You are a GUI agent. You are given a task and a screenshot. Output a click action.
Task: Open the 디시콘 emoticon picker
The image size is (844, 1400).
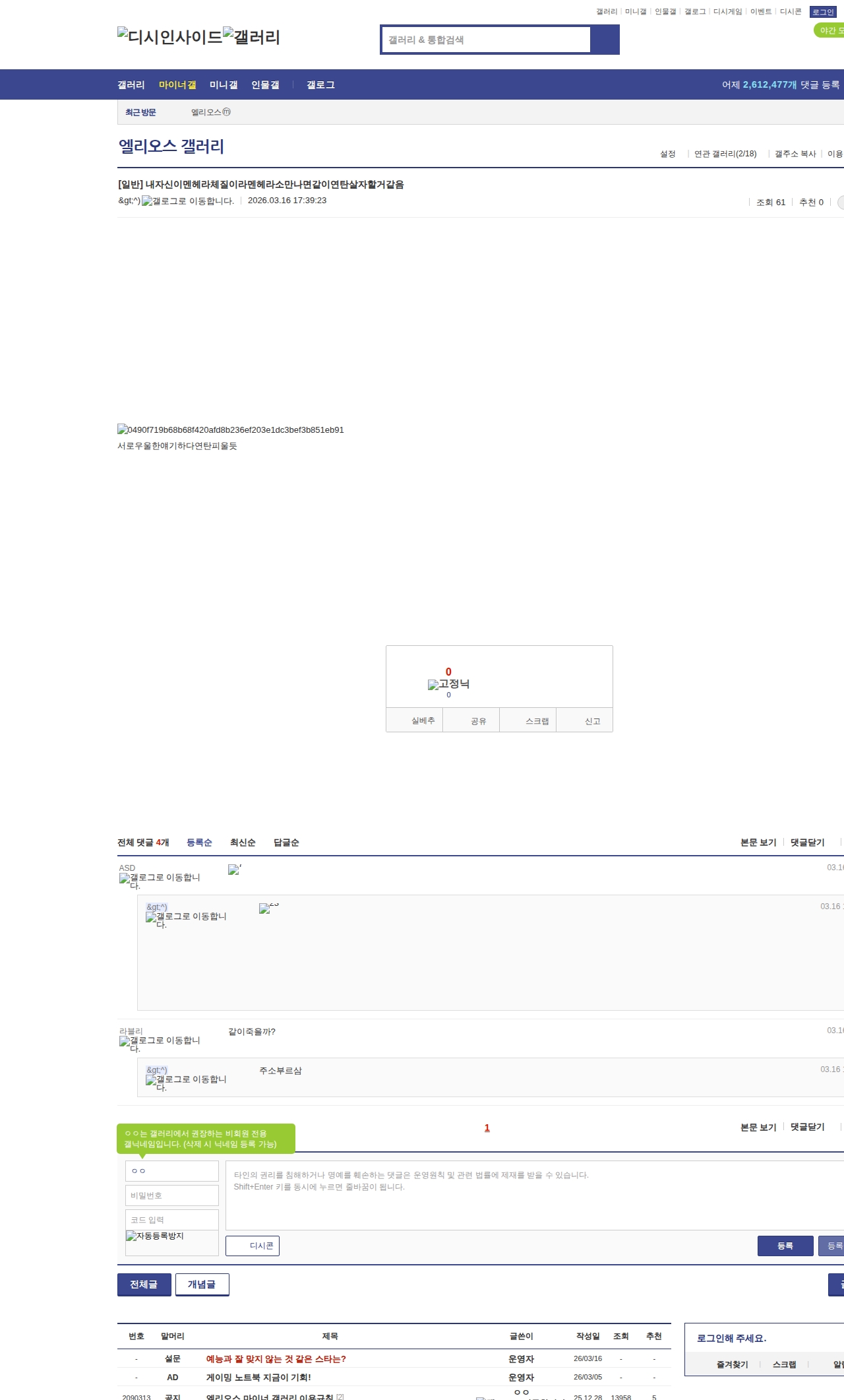tap(253, 1246)
